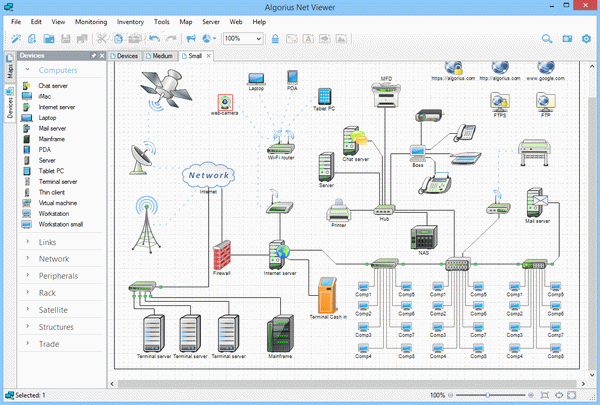
Task: Select the web-camera device on the map
Action: pos(225,102)
